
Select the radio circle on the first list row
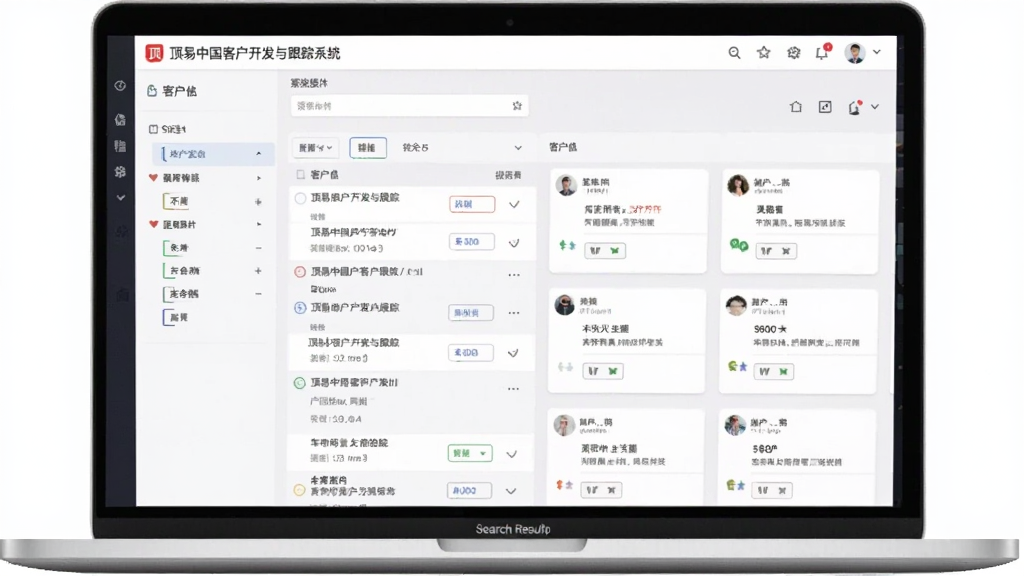[x=300, y=198]
